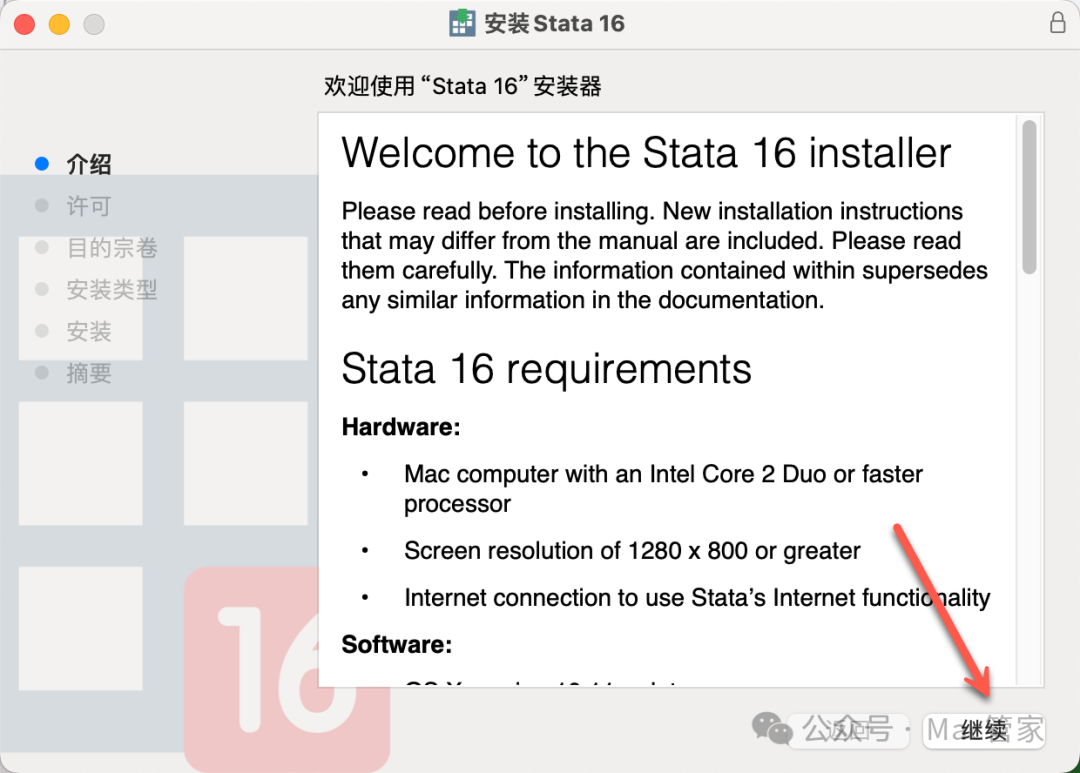
Task: Click the "Hardware:" section label
Action: click(x=400, y=427)
